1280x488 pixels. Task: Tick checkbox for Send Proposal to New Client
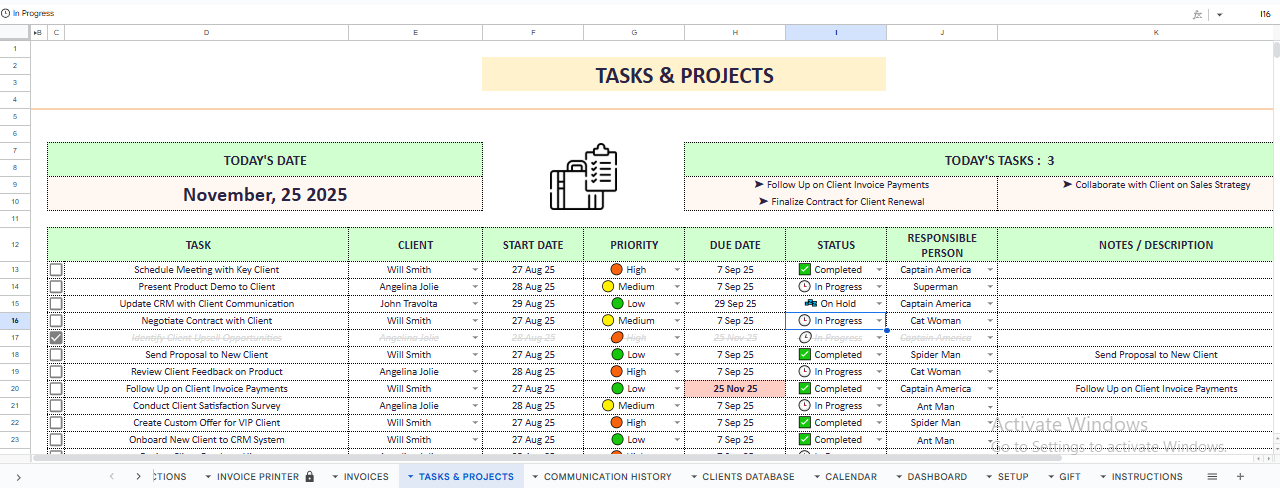[56, 355]
